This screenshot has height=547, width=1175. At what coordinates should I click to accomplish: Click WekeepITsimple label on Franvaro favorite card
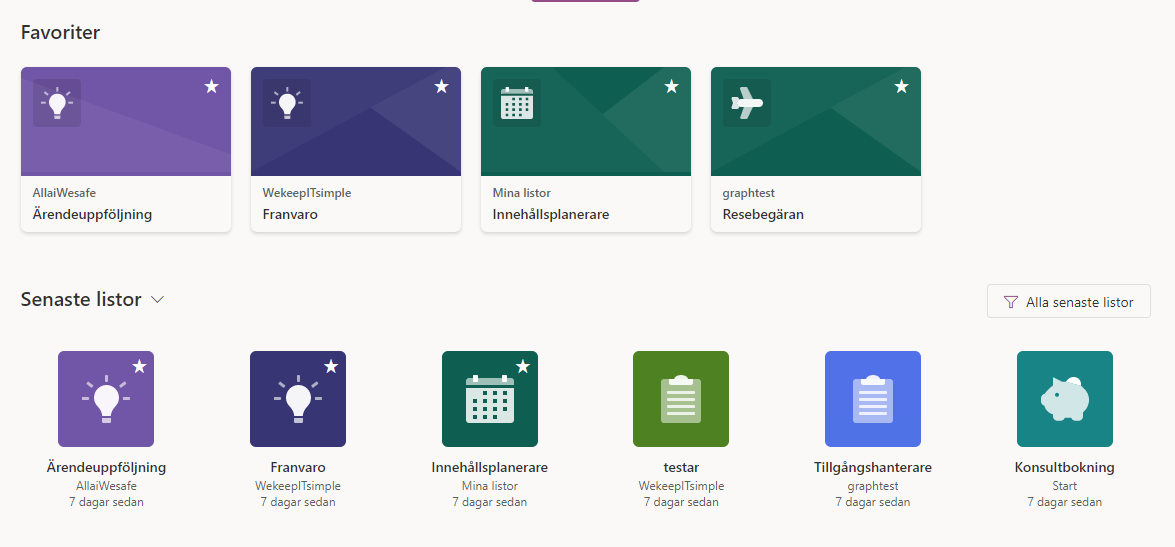[x=306, y=193]
